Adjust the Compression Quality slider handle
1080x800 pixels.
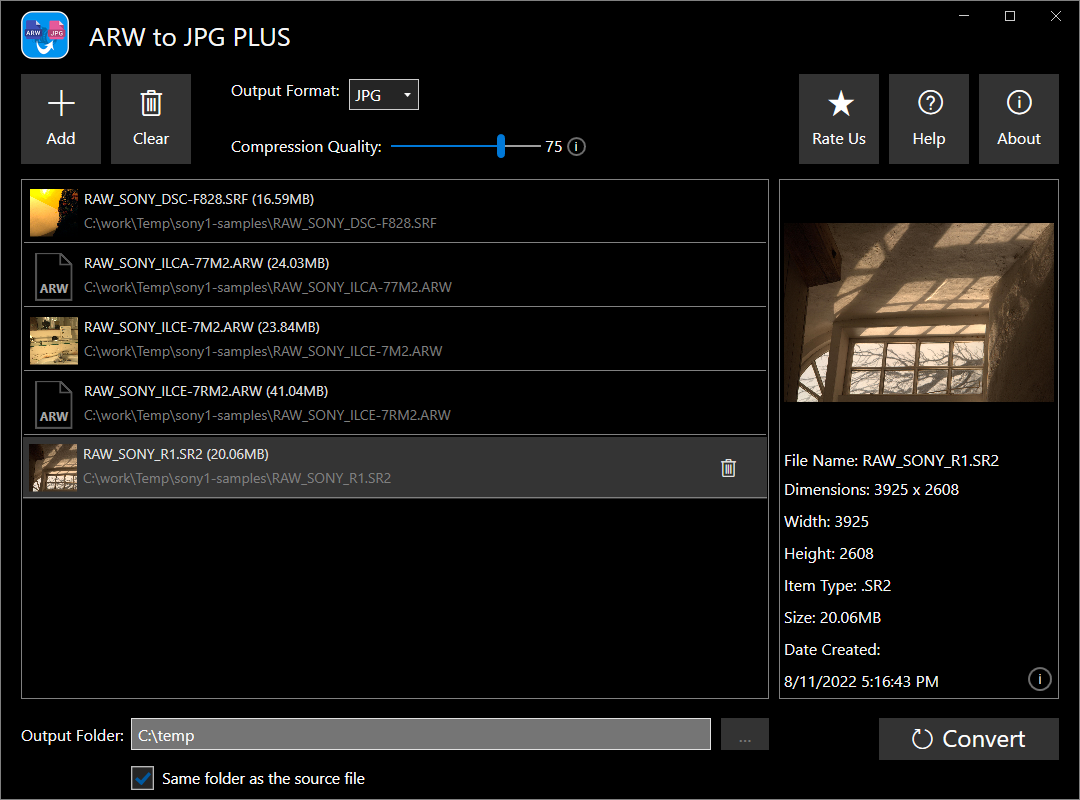click(x=501, y=147)
